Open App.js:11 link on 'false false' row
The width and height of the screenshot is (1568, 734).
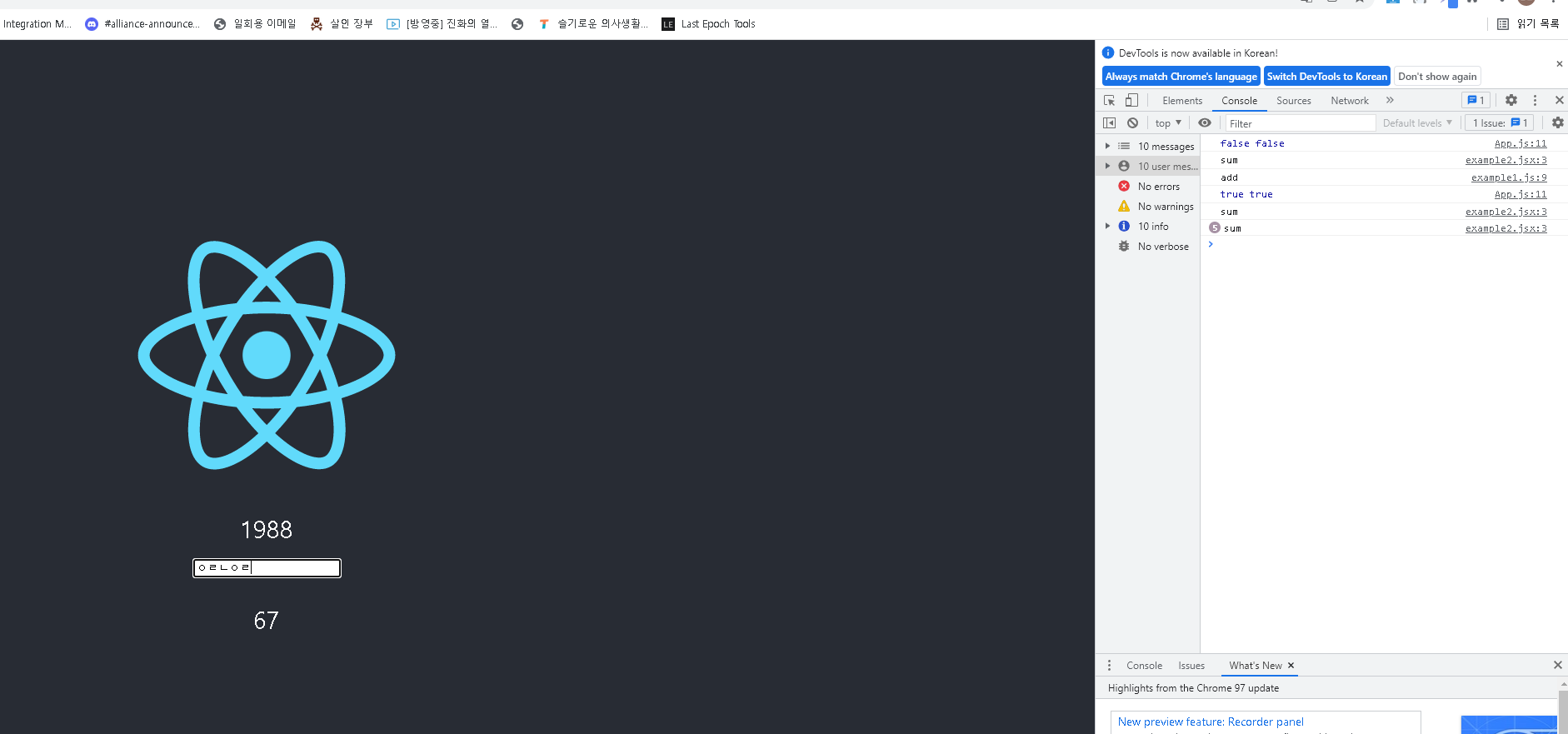(x=1521, y=143)
